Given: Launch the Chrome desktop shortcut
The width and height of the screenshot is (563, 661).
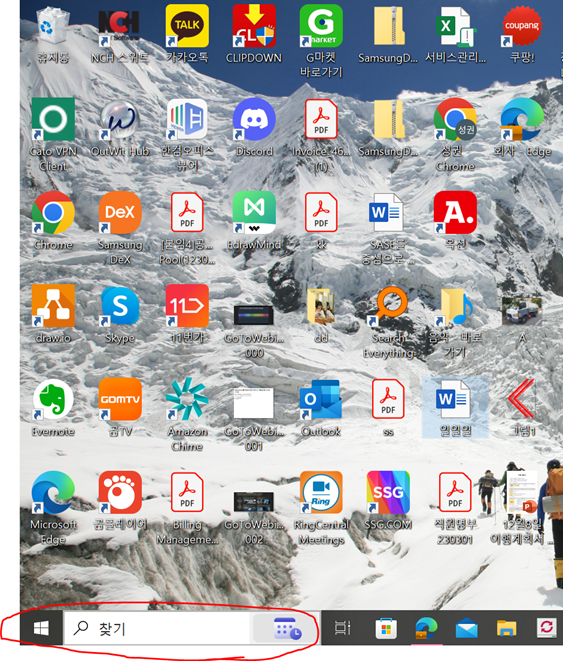Looking at the screenshot, I should click(53, 212).
